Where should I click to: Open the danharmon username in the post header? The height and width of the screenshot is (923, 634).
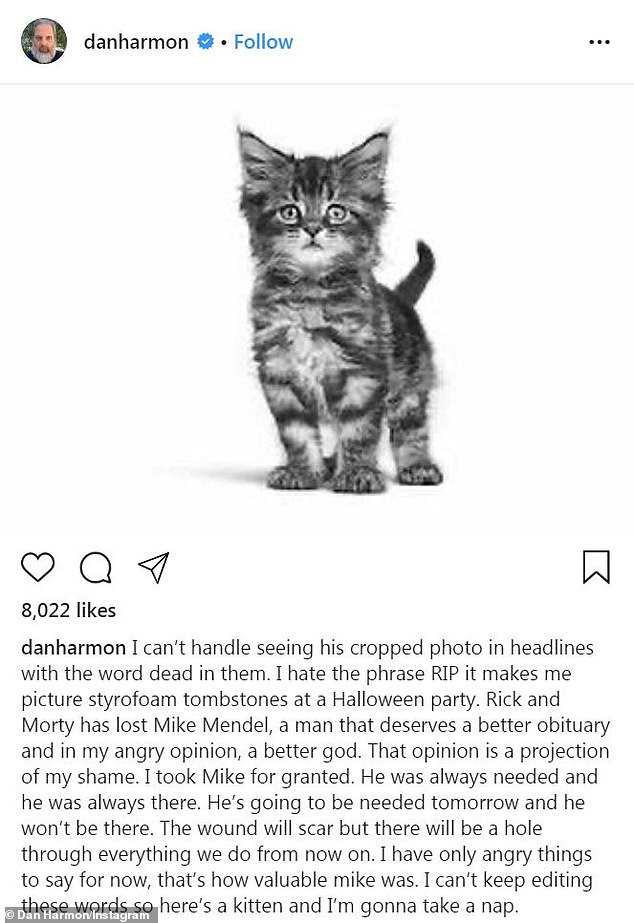point(136,42)
